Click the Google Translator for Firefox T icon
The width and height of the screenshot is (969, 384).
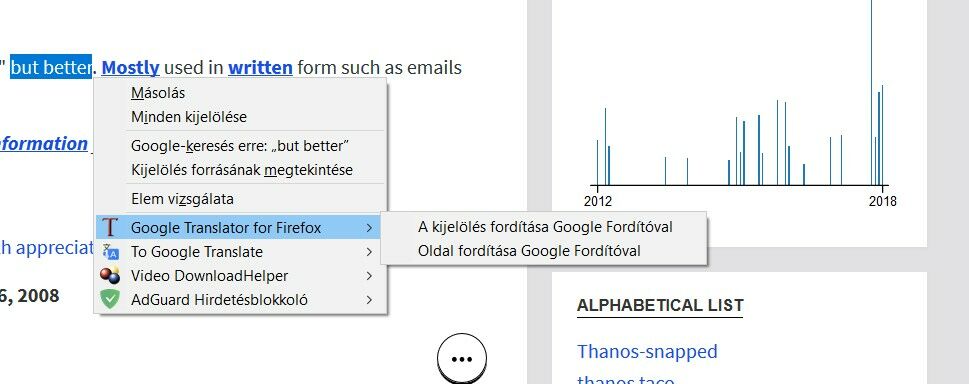coord(110,227)
